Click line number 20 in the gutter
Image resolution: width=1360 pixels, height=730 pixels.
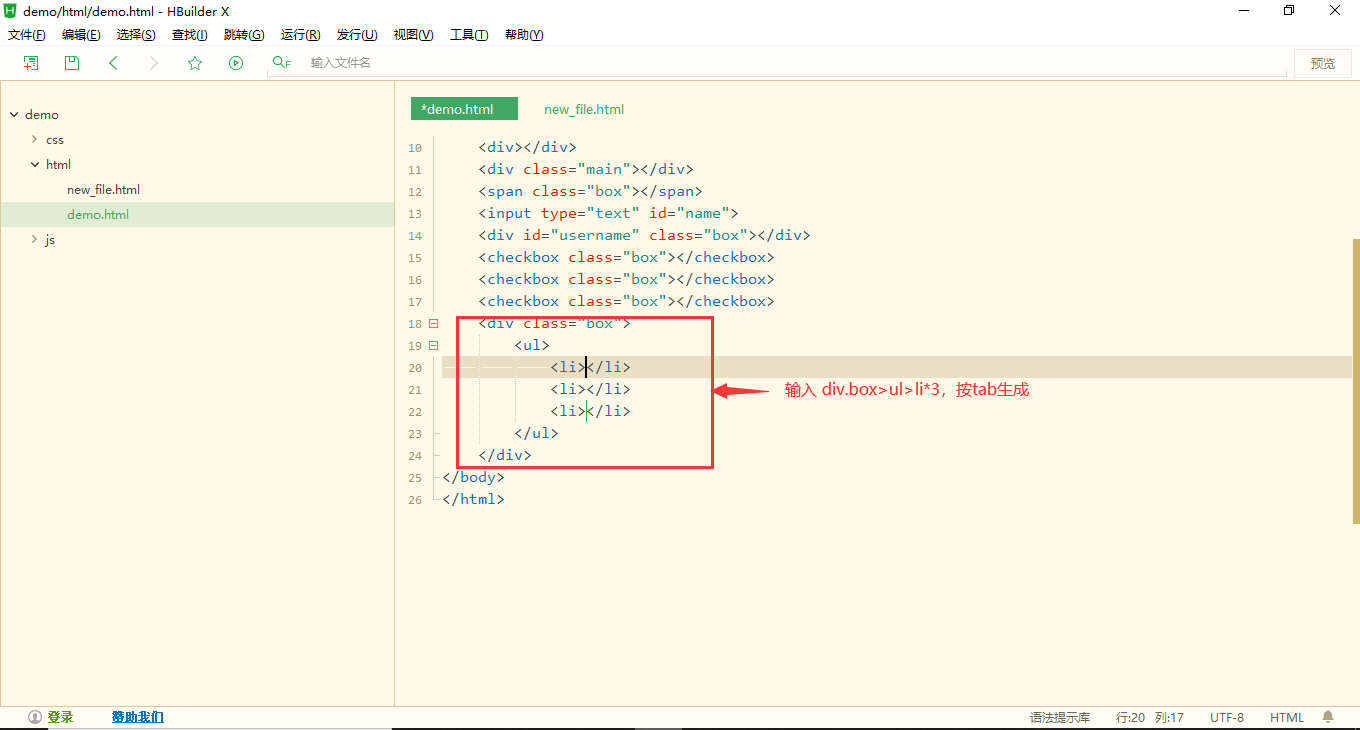[x=415, y=368]
